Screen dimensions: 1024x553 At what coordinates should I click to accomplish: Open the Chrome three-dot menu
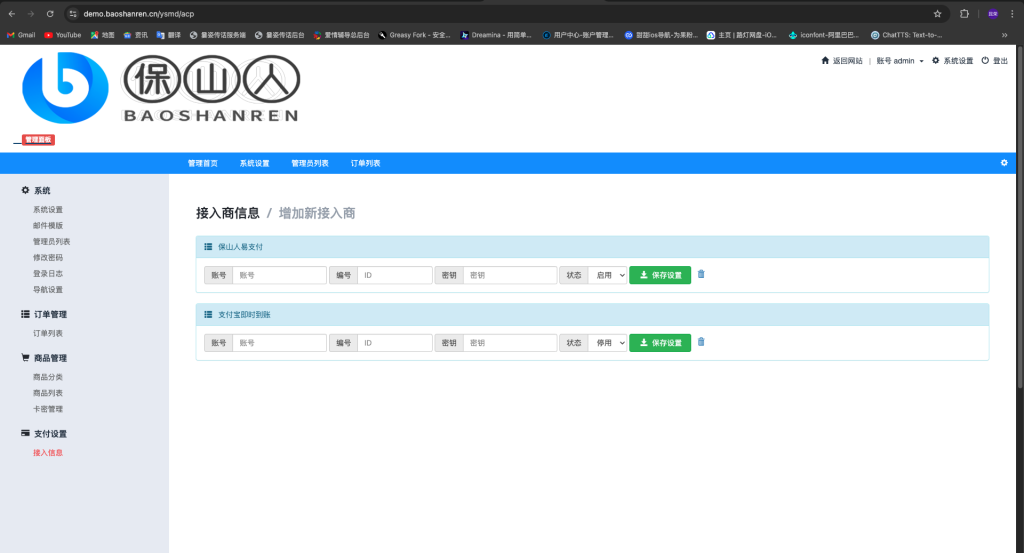pos(1012,14)
